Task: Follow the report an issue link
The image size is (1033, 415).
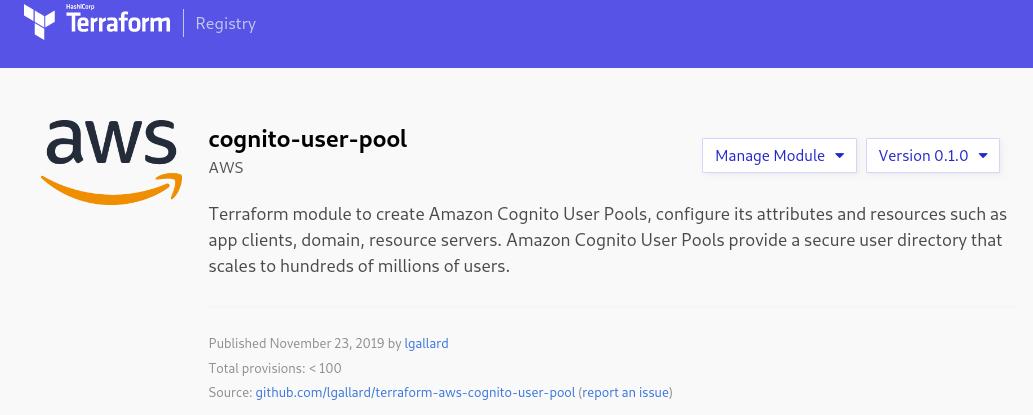Action: click(x=625, y=393)
